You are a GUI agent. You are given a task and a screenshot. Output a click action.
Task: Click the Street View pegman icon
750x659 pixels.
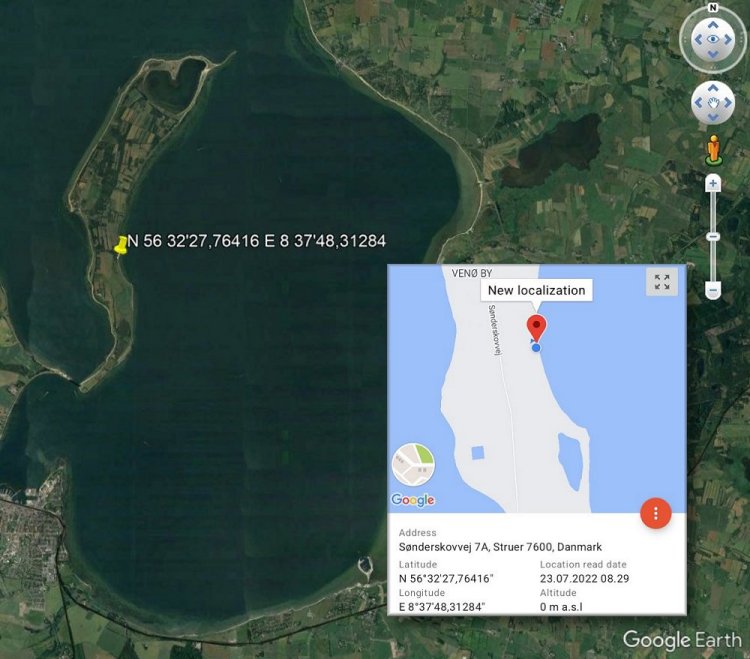tap(714, 150)
